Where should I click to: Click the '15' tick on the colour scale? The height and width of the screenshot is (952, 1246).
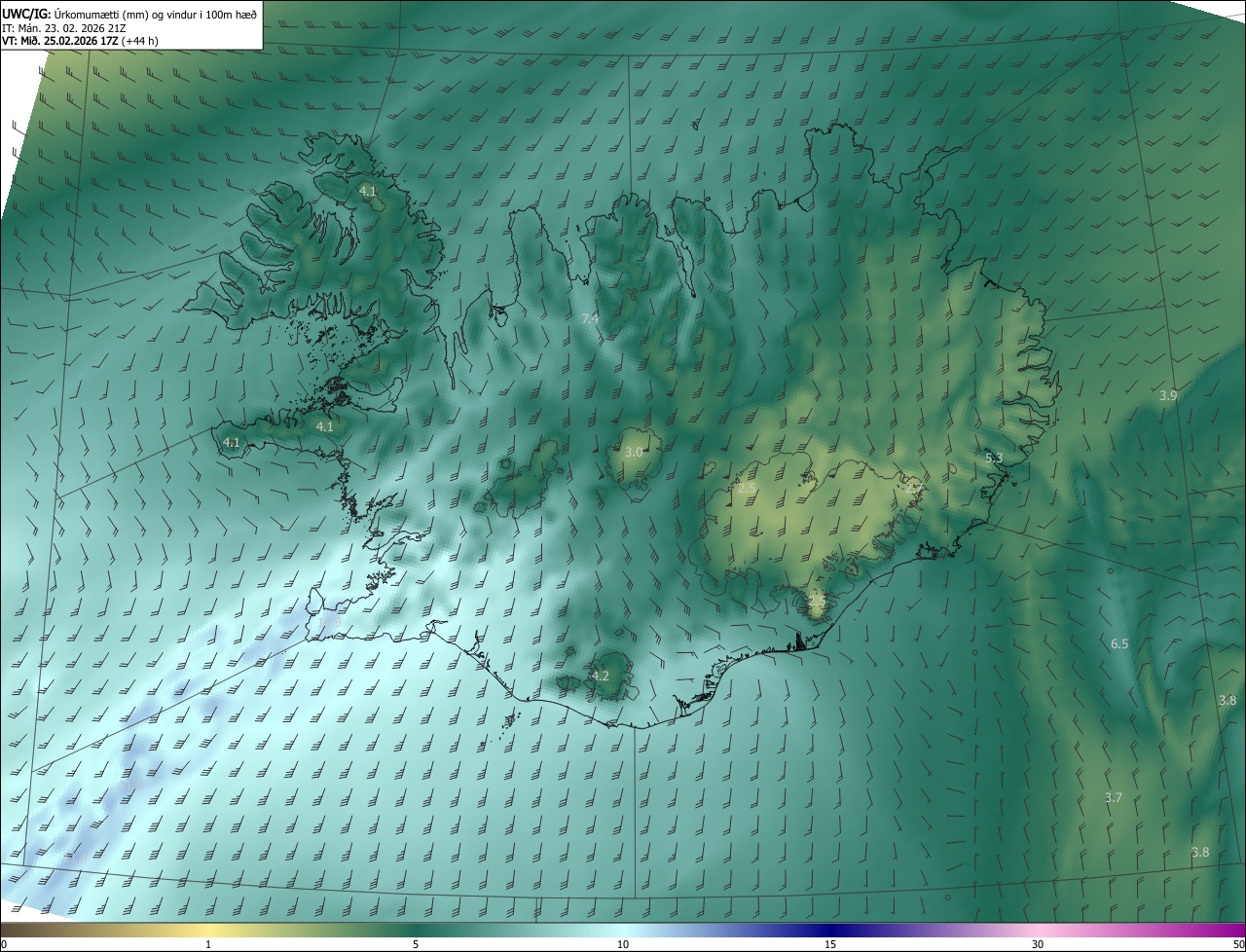click(830, 945)
